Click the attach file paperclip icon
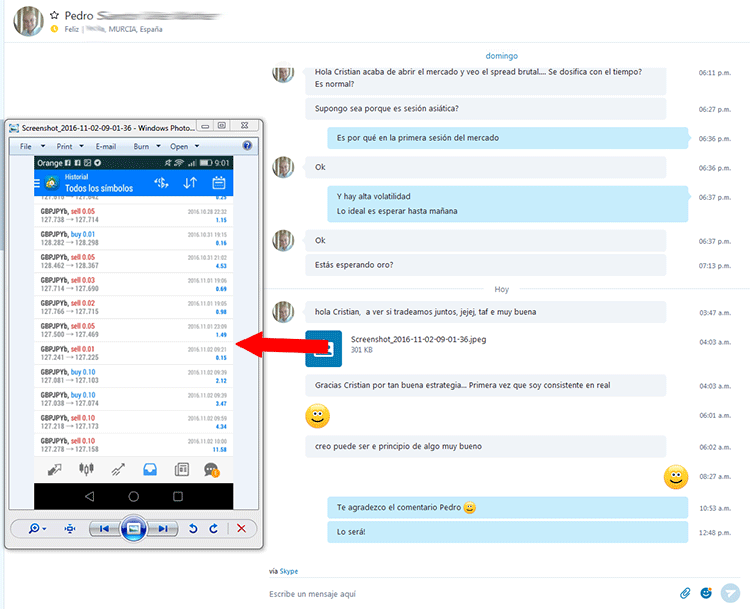Viewport: 750px width, 609px height. (685, 593)
